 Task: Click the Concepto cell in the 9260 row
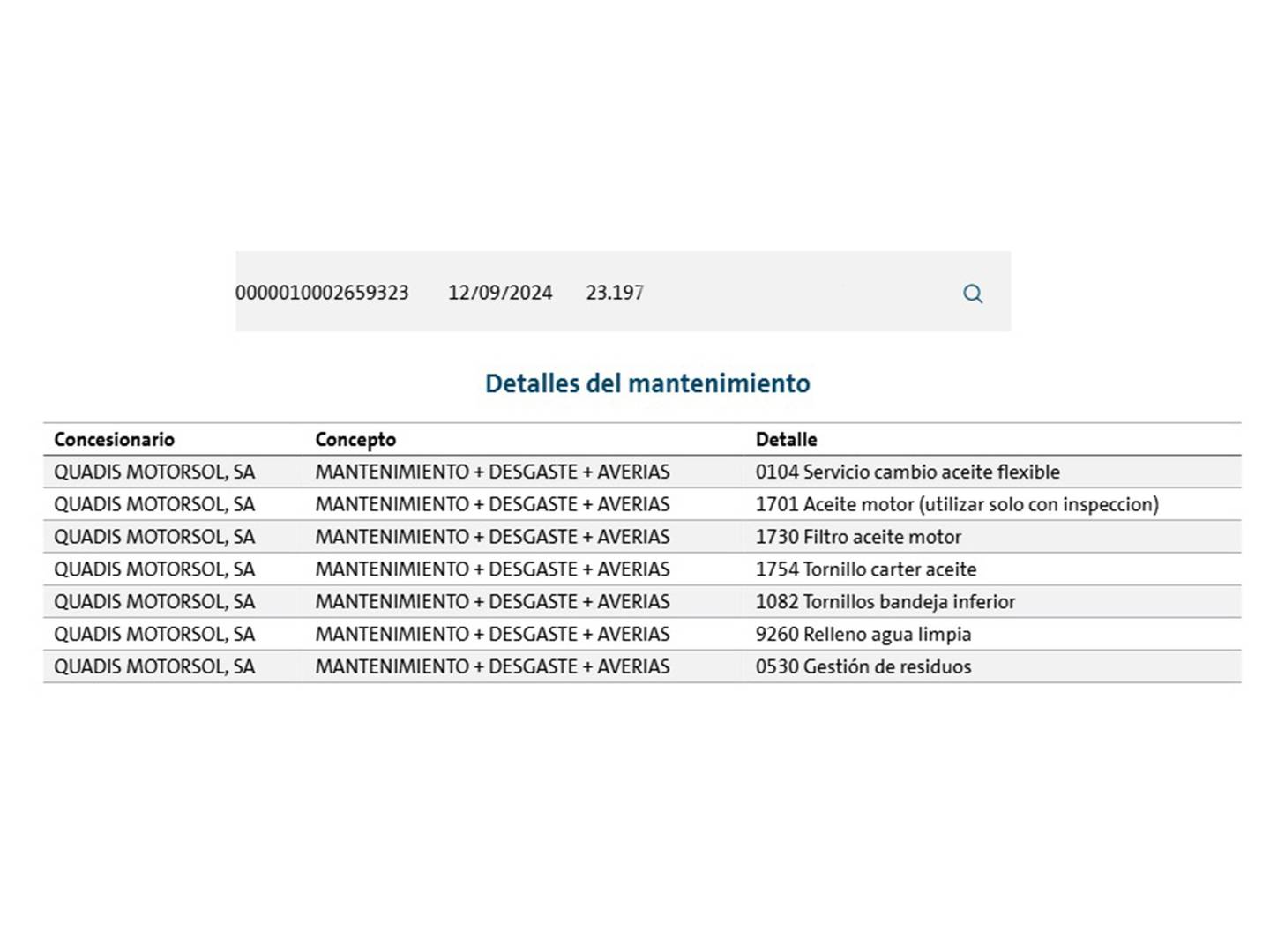[492, 635]
